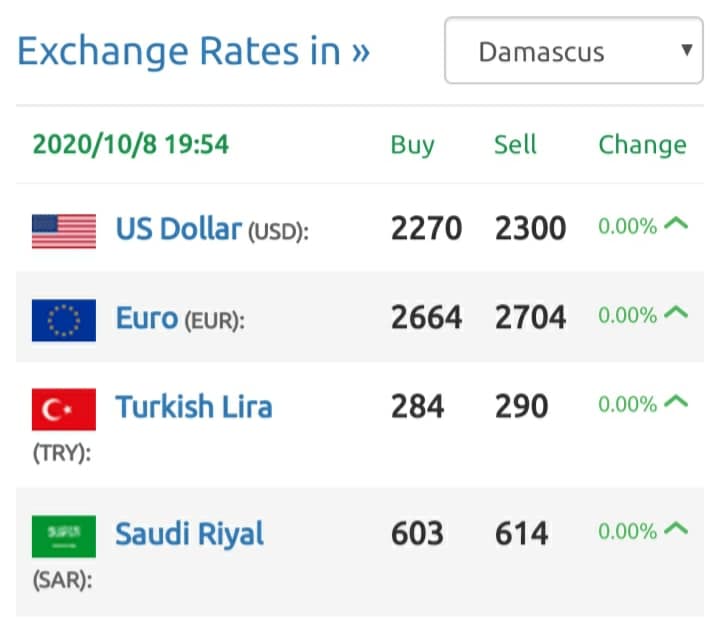
Task: Click the US Dollar sell price 2300
Action: (x=530, y=228)
